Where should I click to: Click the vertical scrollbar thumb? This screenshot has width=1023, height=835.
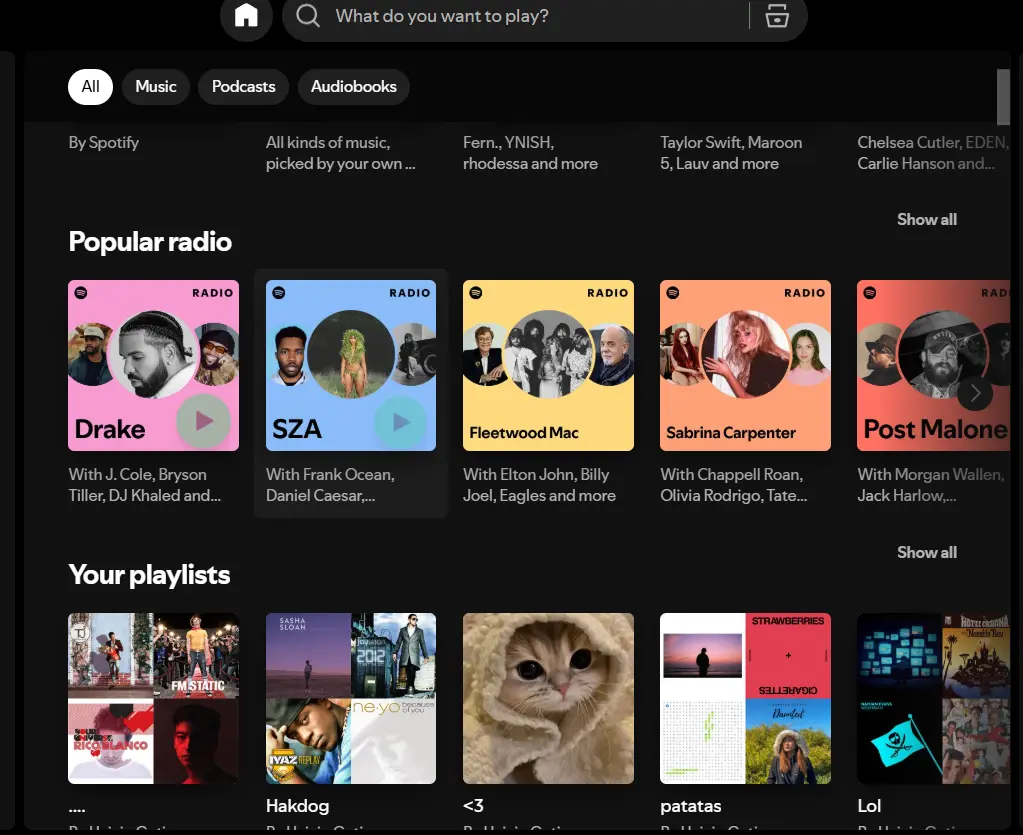pyautogui.click(x=1003, y=96)
